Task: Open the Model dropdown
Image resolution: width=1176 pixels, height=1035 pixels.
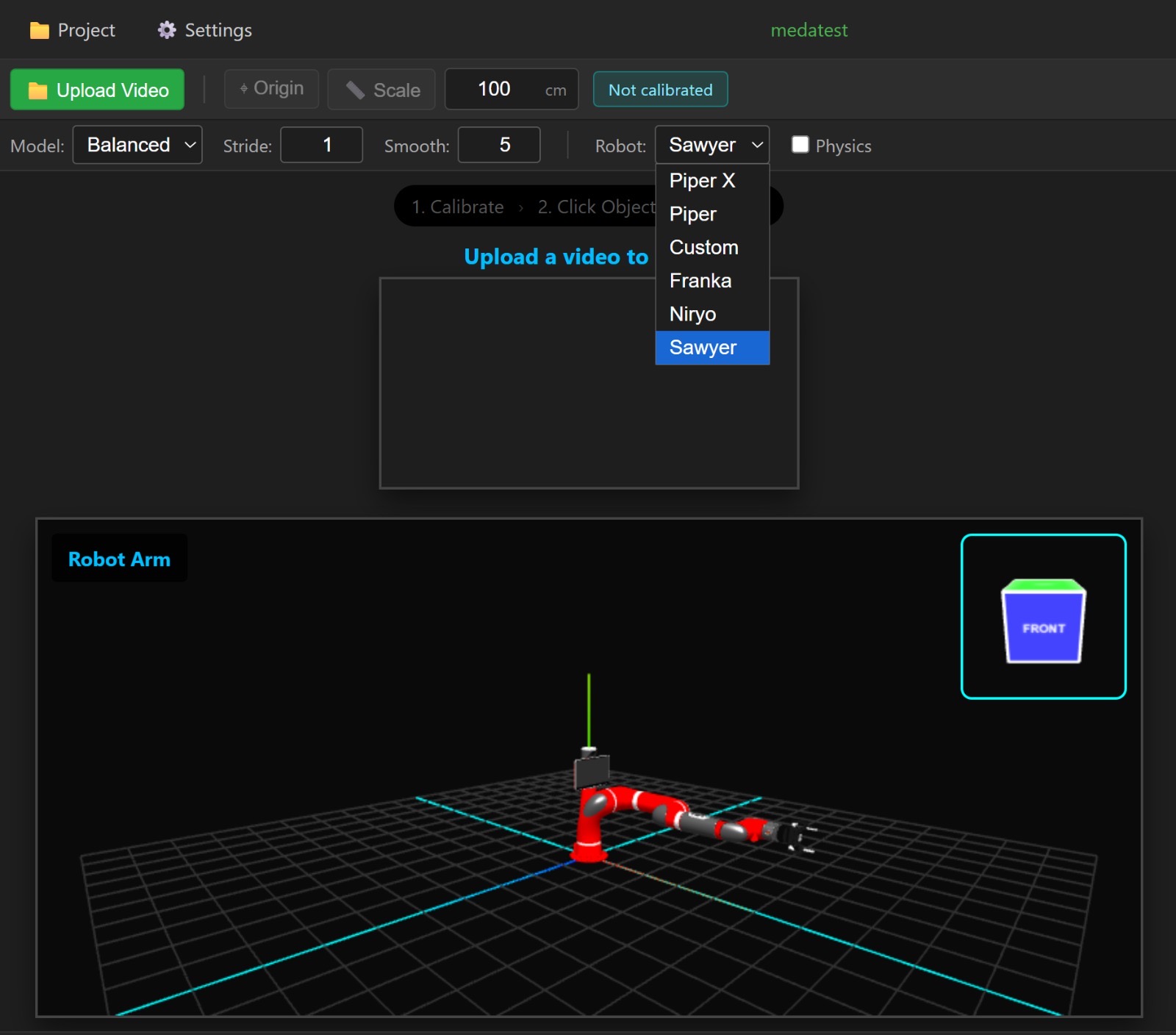Action: pos(137,145)
